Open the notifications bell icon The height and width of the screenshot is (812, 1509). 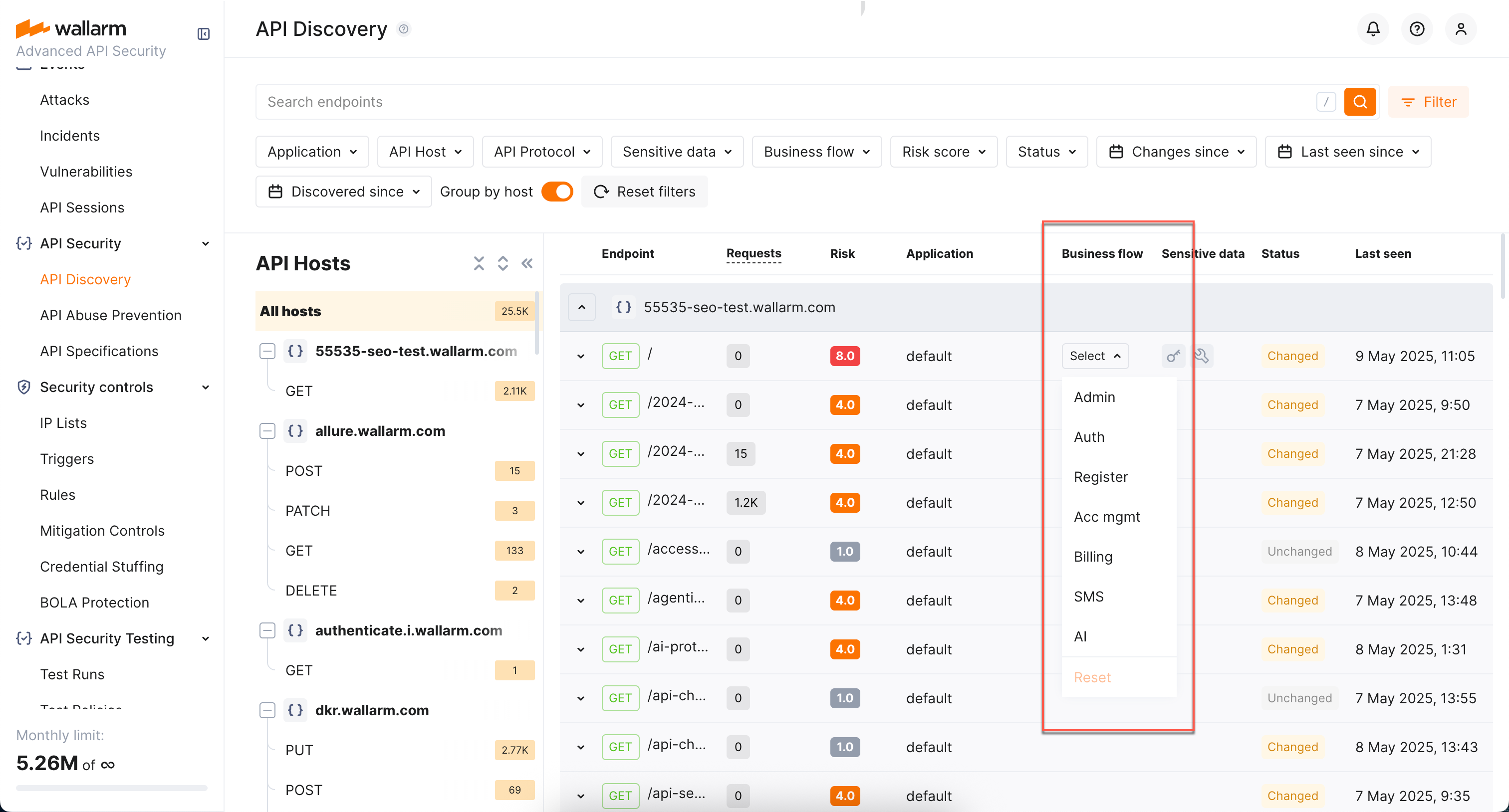(1372, 29)
